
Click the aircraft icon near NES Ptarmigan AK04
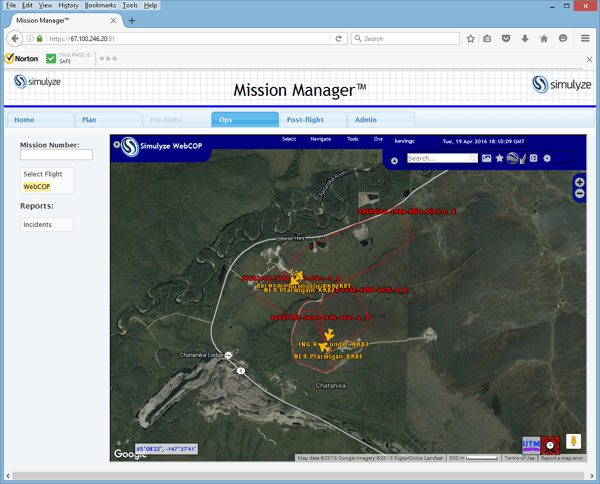(x=324, y=347)
